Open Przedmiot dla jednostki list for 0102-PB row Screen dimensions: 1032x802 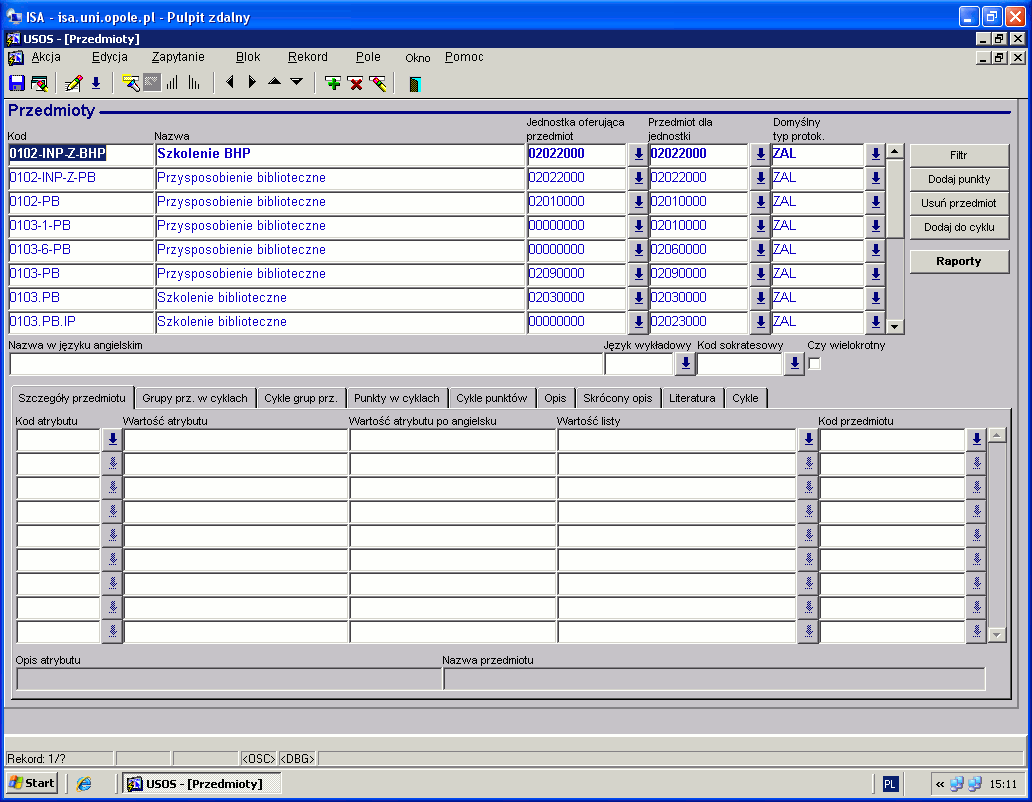[x=760, y=202]
